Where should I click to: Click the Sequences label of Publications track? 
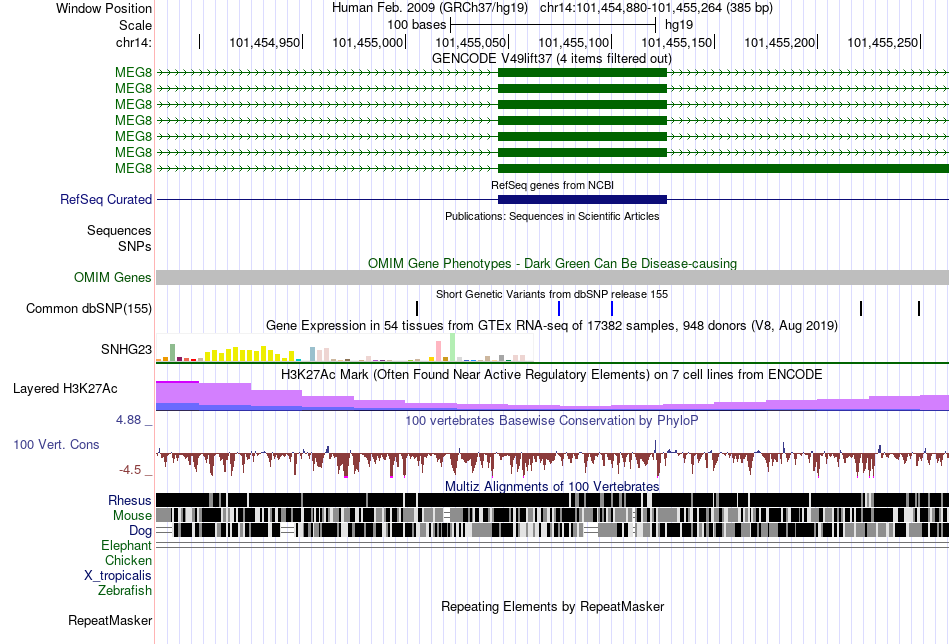pyautogui.click(x=119, y=230)
